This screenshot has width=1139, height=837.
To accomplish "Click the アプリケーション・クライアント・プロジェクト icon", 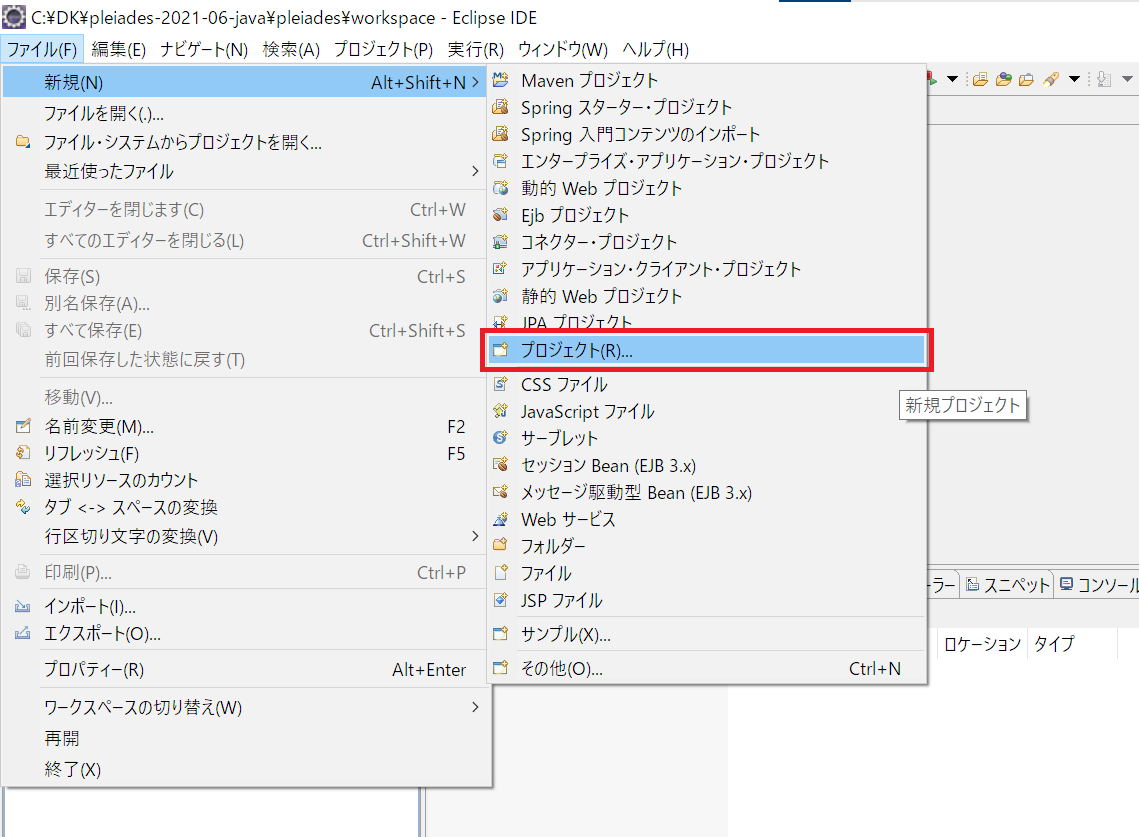I will [500, 269].
